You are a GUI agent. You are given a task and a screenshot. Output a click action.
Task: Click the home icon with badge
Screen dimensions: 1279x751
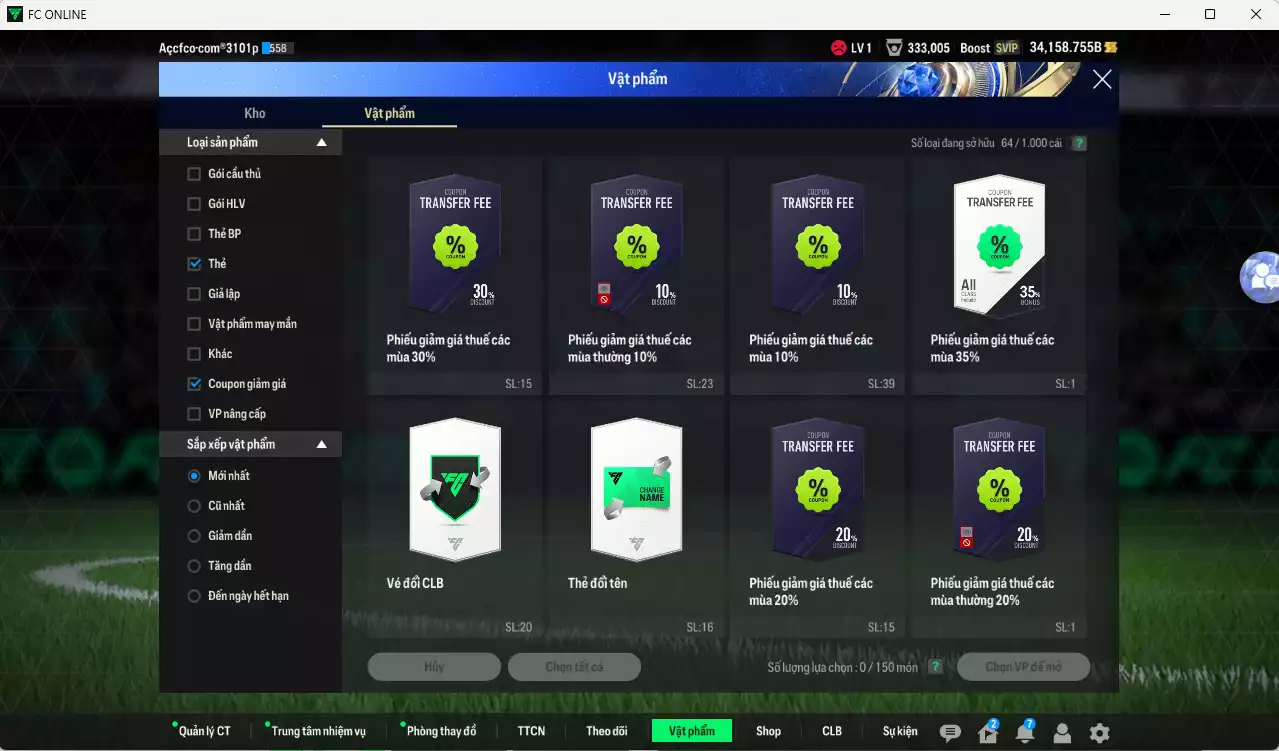988,733
